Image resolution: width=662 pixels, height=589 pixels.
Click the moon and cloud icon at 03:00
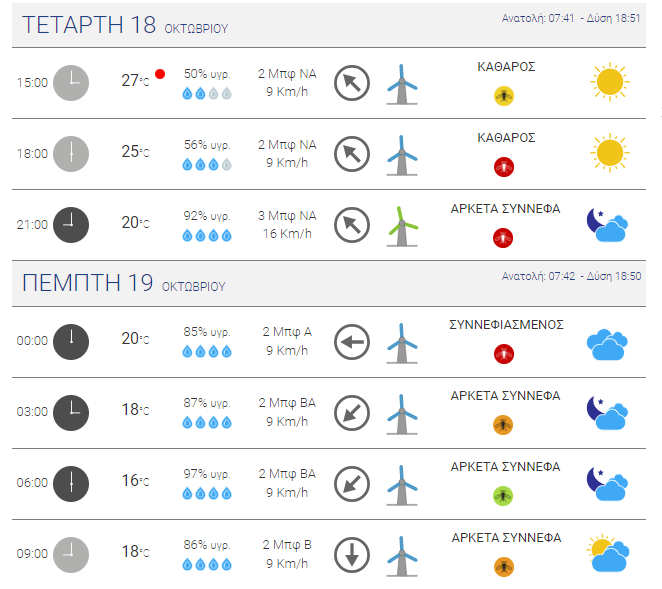[606, 412]
